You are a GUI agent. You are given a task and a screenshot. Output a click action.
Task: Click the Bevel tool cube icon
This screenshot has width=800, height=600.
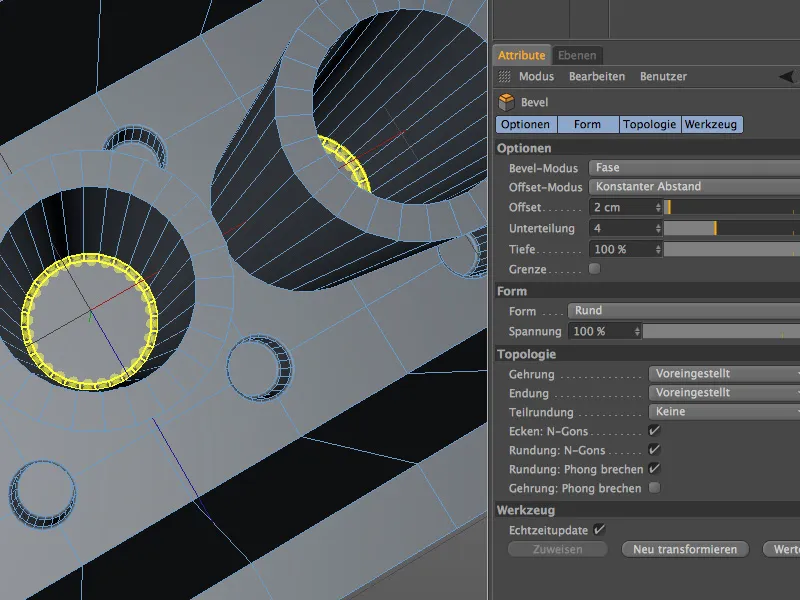pyautogui.click(x=506, y=102)
